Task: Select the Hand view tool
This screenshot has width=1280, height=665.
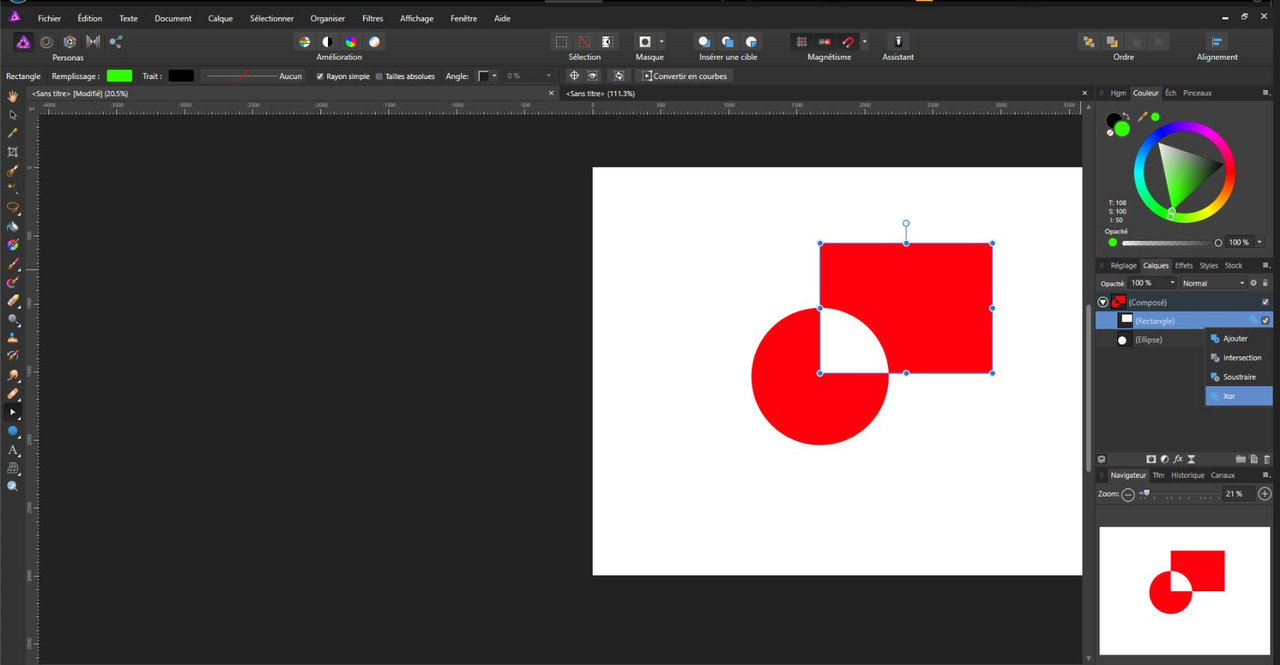Action: point(13,96)
